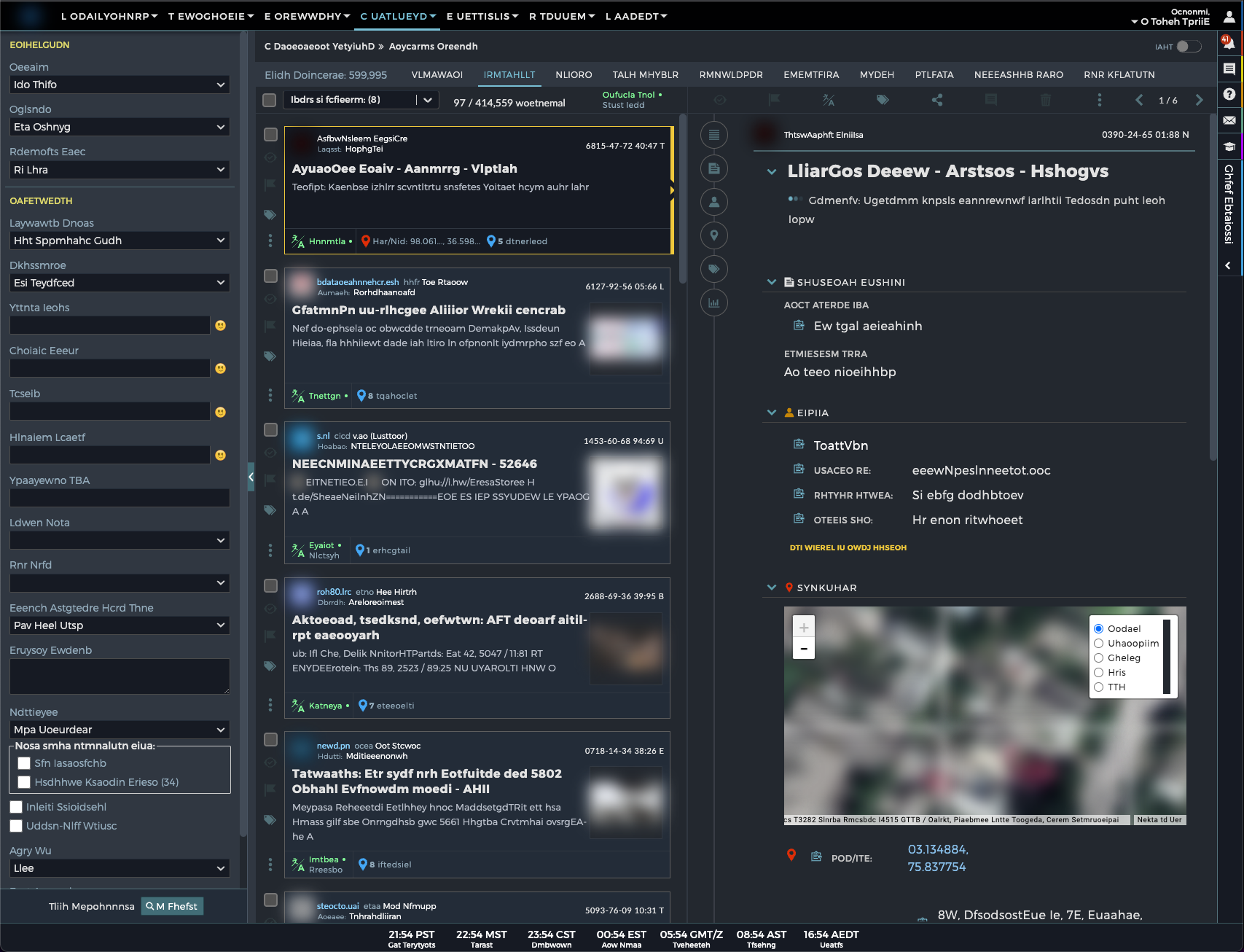
Task: Enable Uddsn-NIff Wtiusc checkbox
Action: pos(16,826)
